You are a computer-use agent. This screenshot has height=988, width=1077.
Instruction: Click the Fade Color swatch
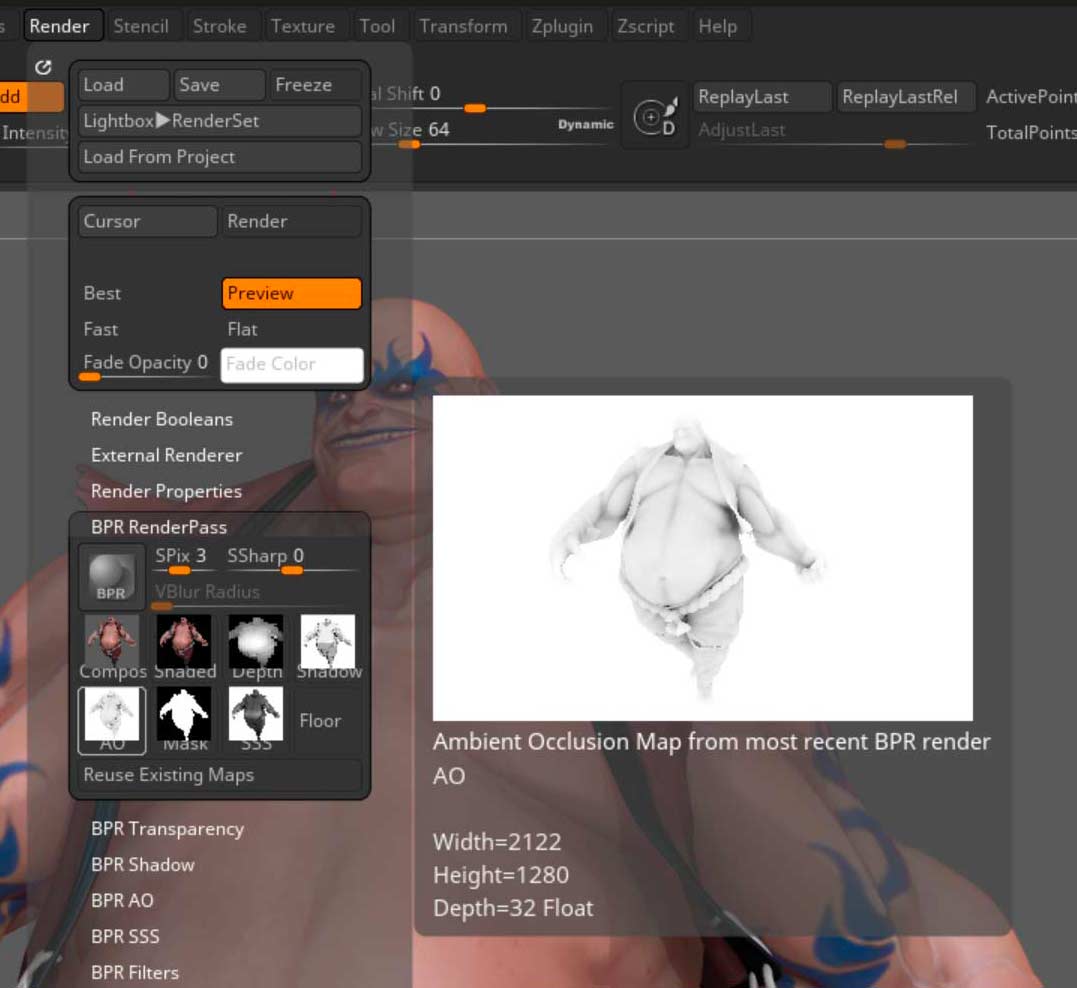pyautogui.click(x=292, y=365)
